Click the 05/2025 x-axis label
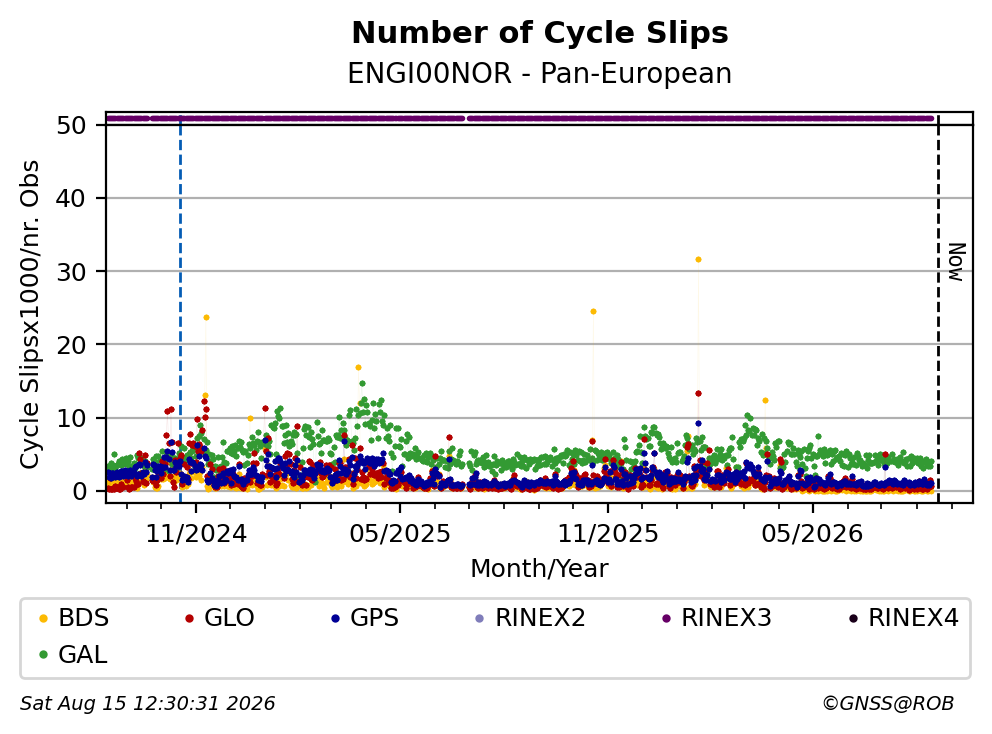The image size is (992, 734). tap(400, 534)
